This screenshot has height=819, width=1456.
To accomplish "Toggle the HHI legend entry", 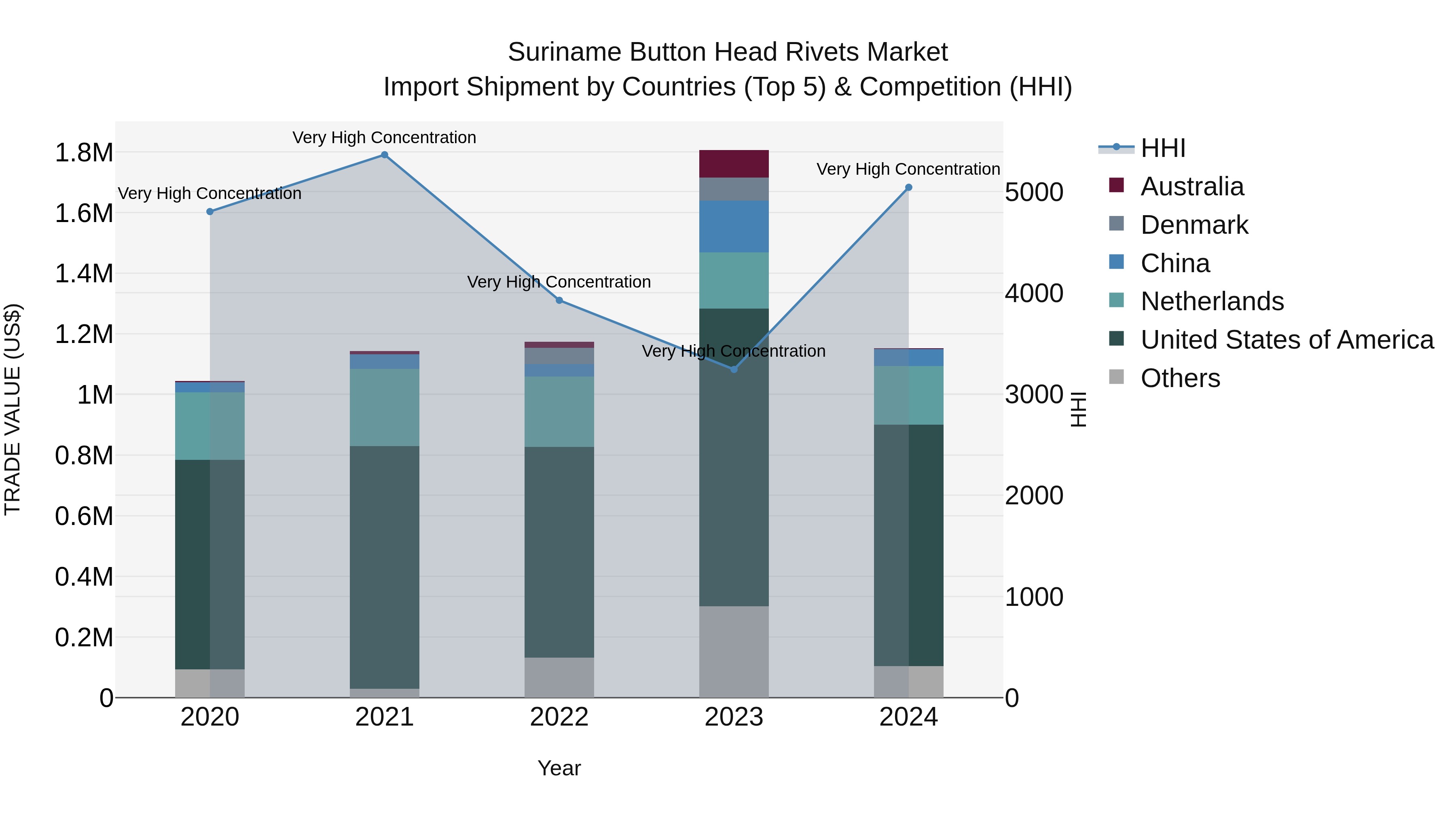I will (1142, 148).
